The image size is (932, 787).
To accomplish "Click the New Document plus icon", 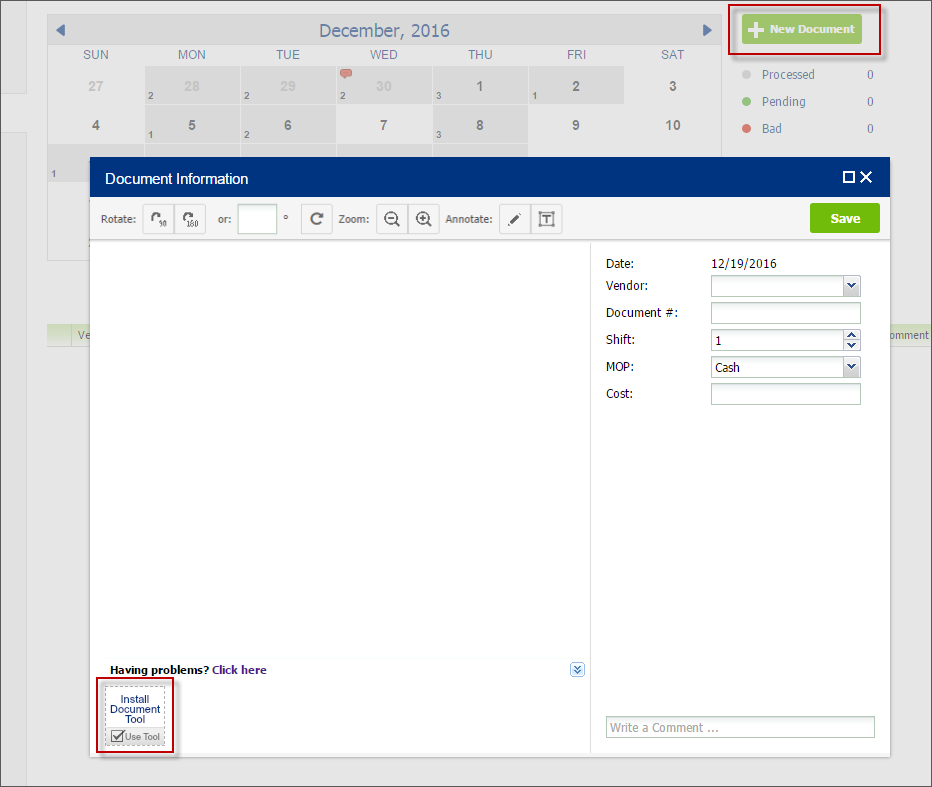I will [756, 30].
